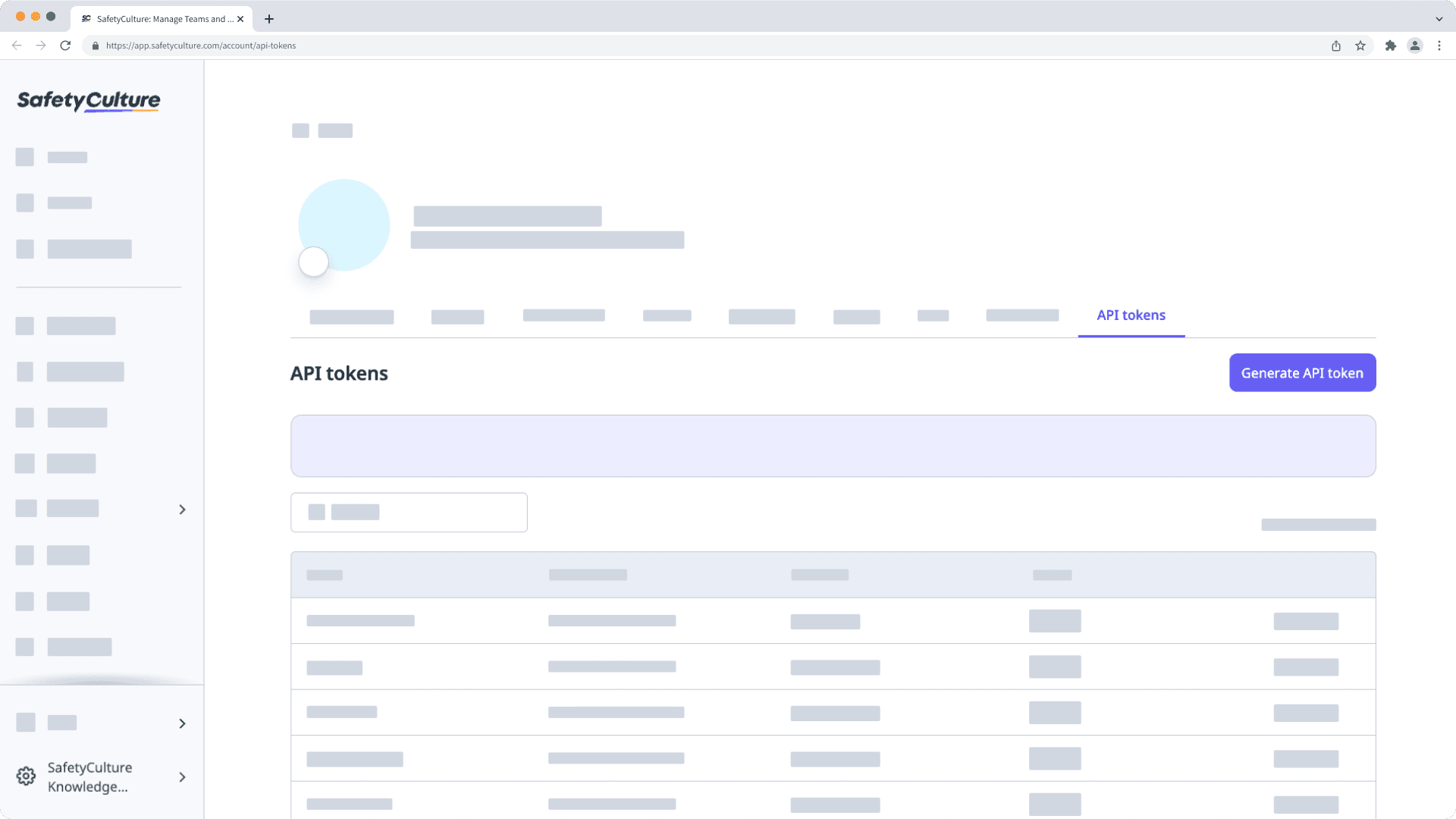Click the browser back arrow icon
1456x819 pixels.
(x=17, y=45)
